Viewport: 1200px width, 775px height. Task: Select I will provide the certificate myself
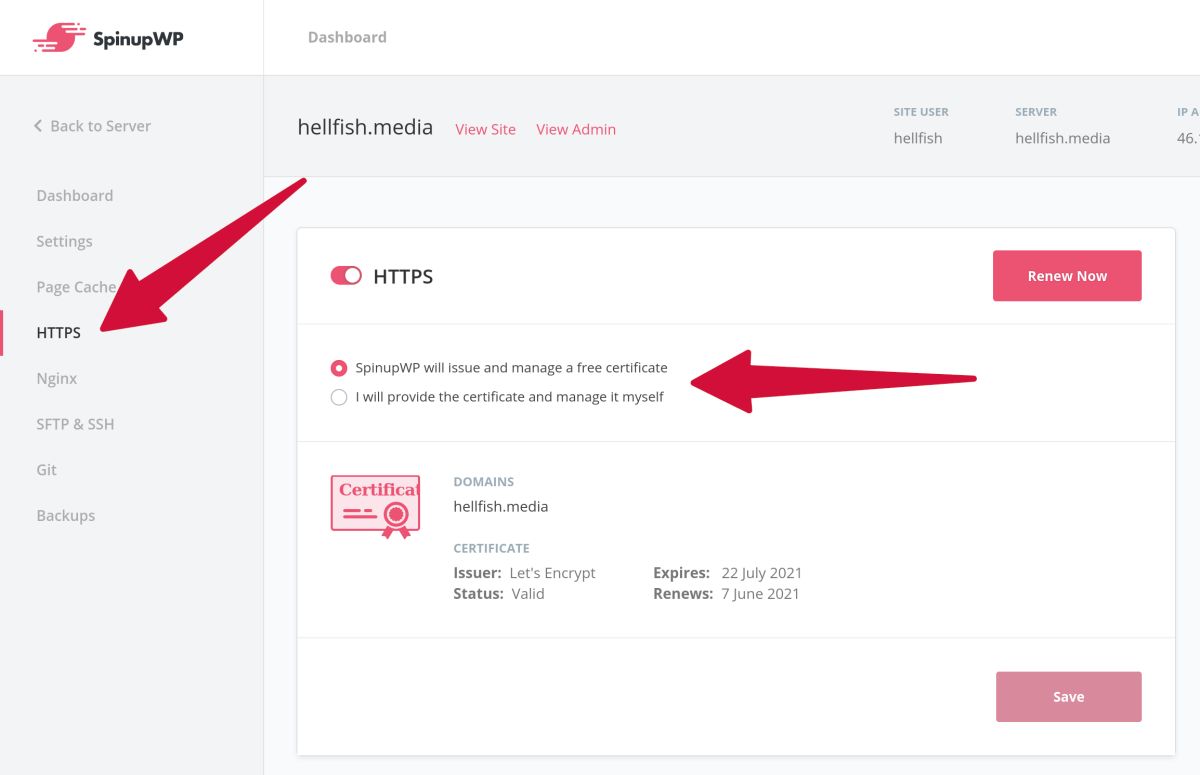coord(339,397)
